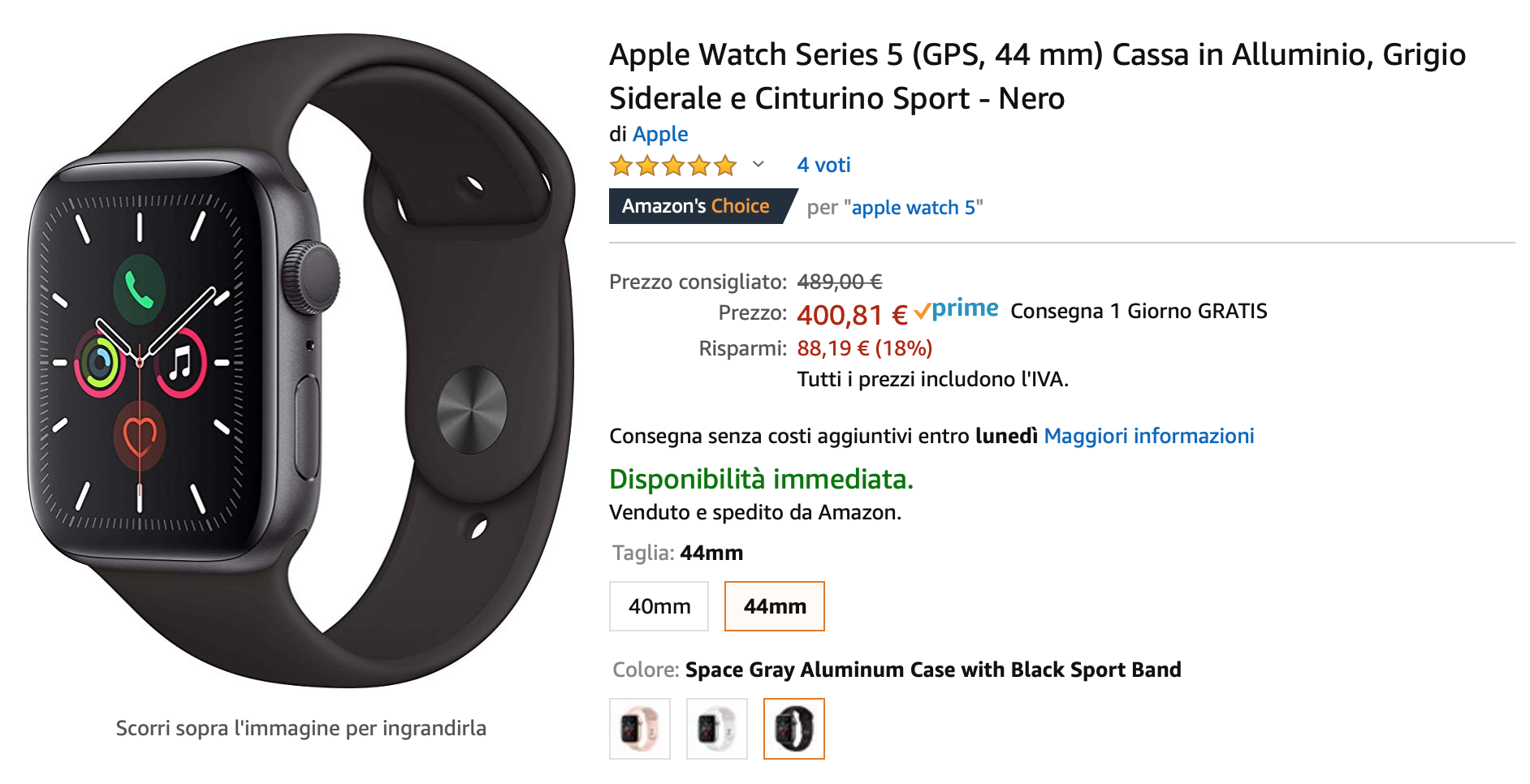This screenshot has height=784, width=1530.
Task: Toggle the highlighted black color selection
Action: (x=794, y=729)
